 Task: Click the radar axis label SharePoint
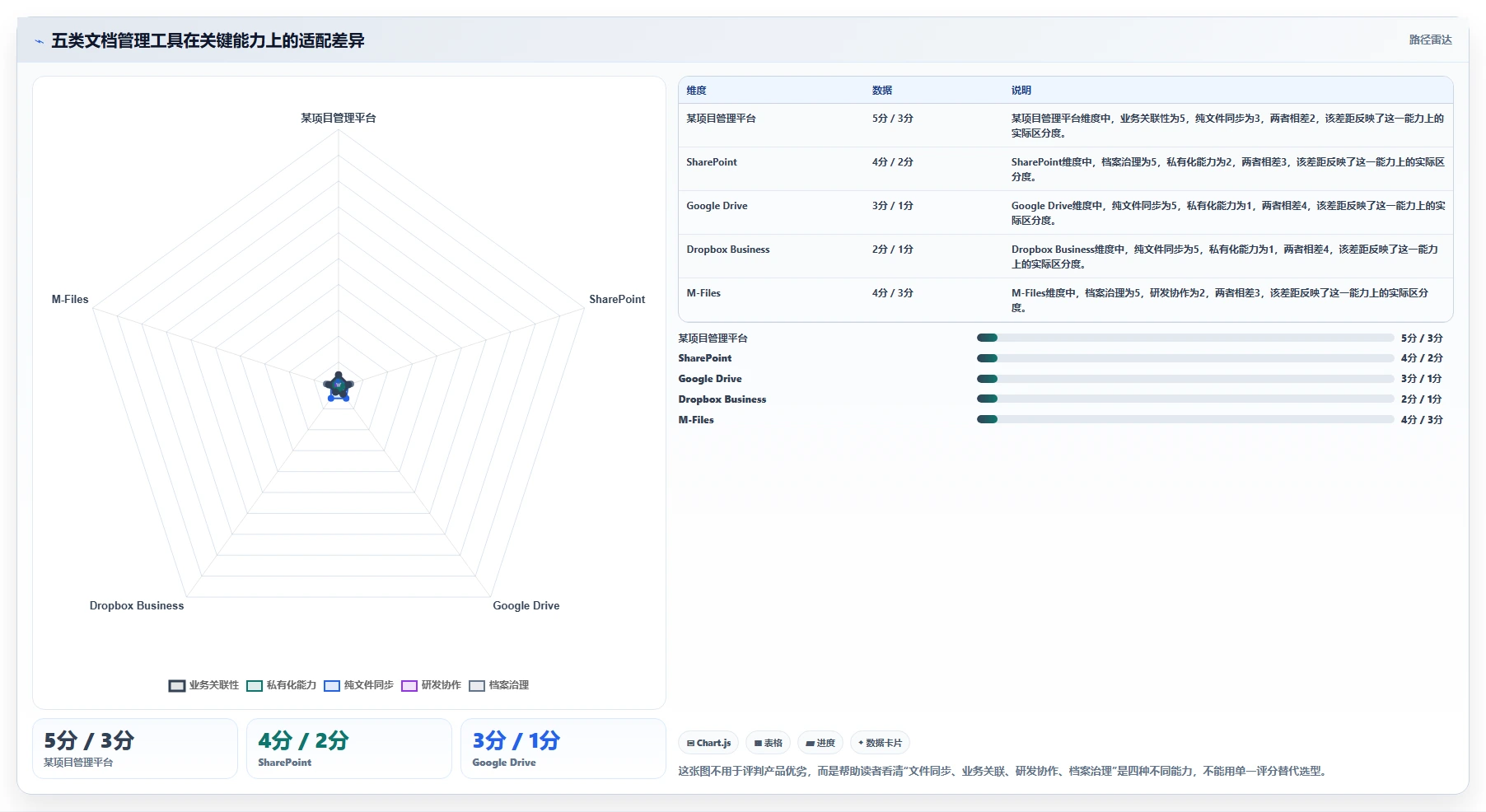[617, 299]
